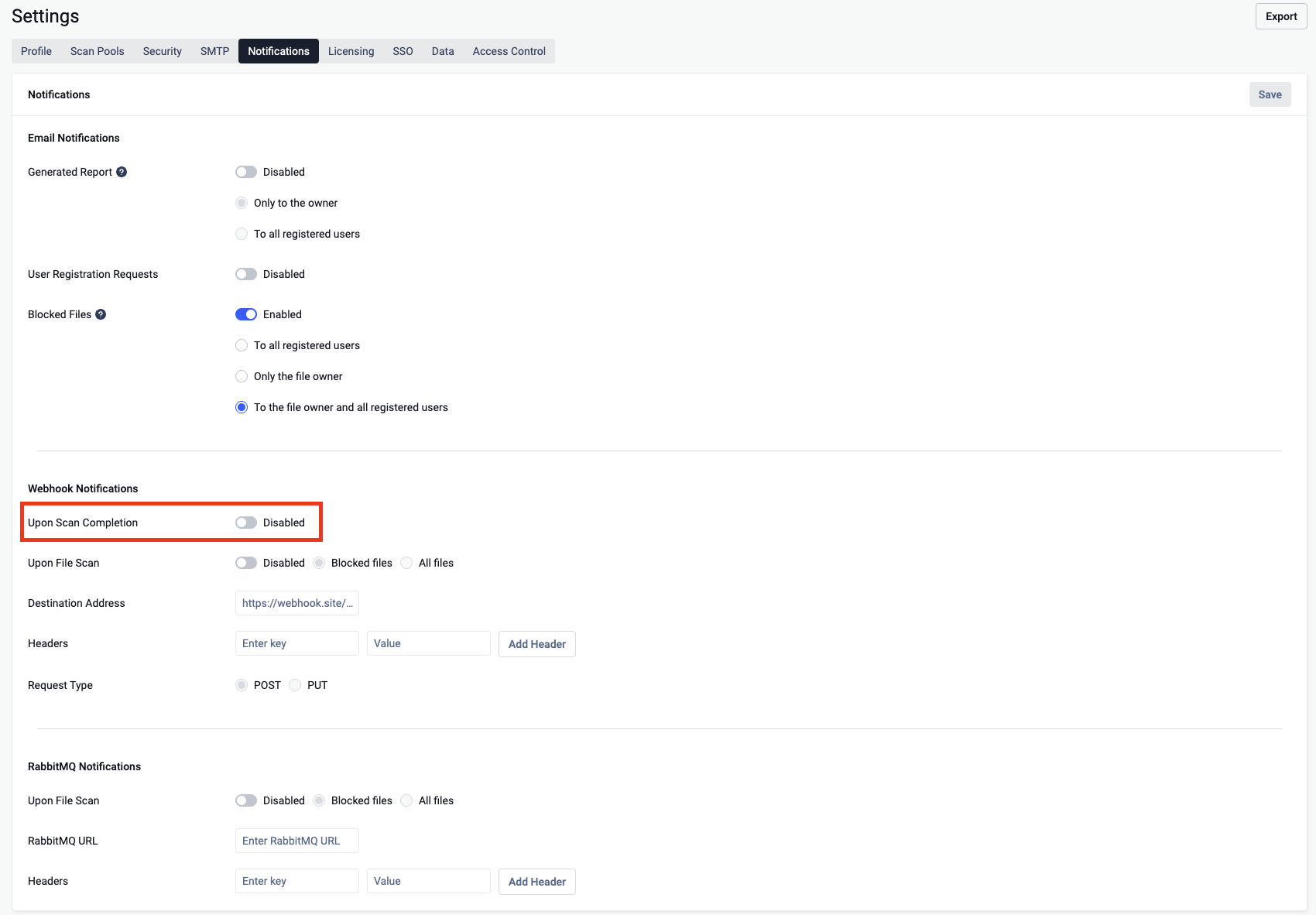Toggle User Registration Requests switch
The height and width of the screenshot is (915, 1316).
246,274
